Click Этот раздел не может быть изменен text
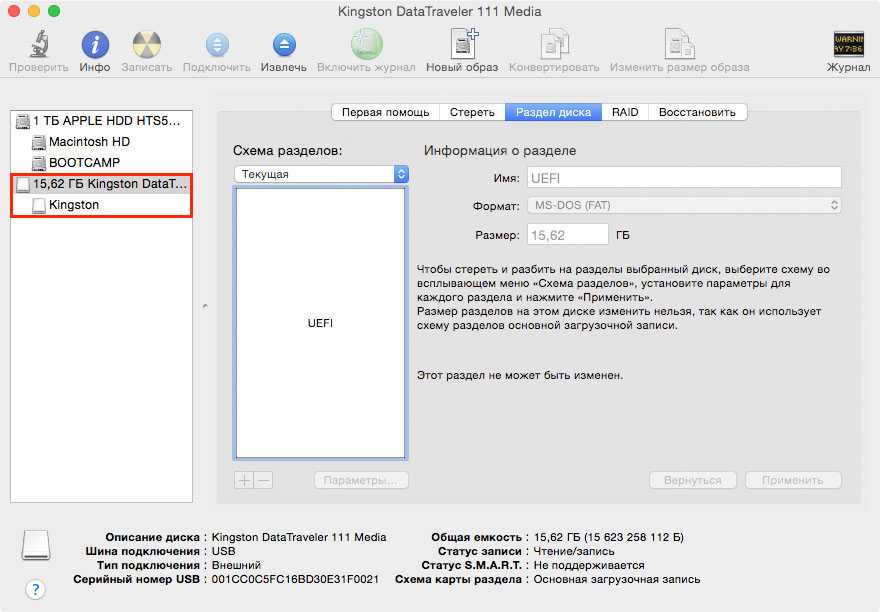Screen dimensions: 880x612 click(520, 375)
